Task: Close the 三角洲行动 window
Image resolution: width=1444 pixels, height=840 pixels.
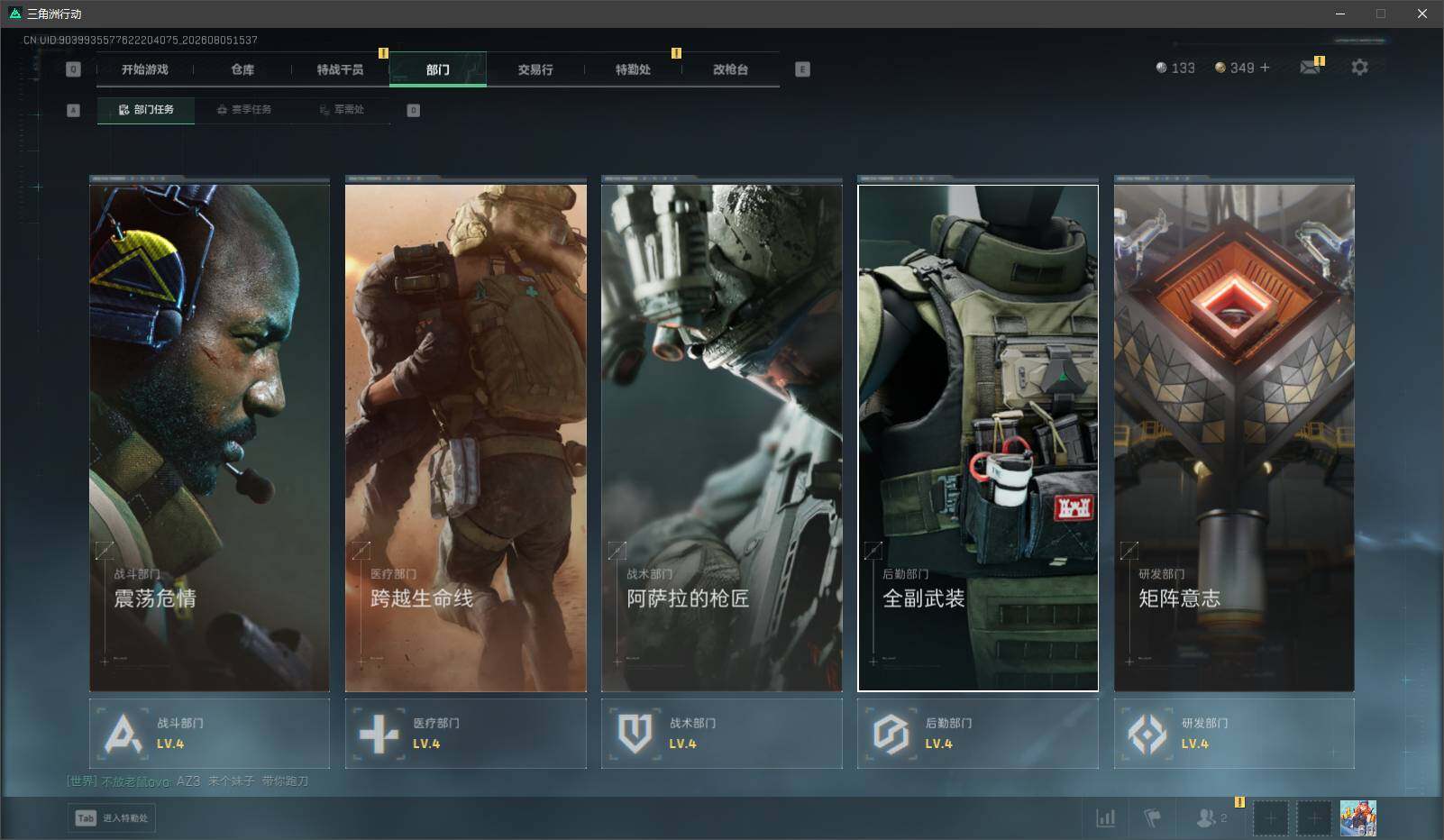Action: click(1422, 14)
